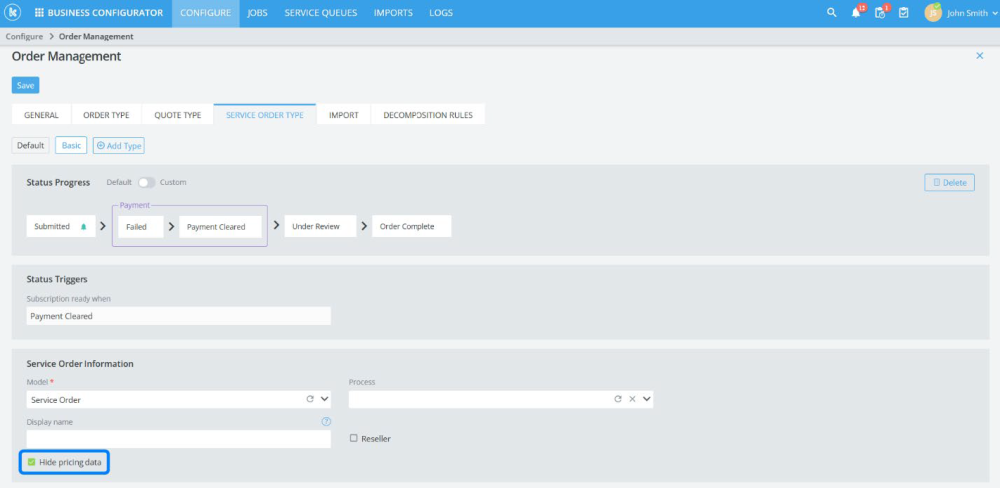Open the Business Configurator grid menu icon
The image size is (1000, 488).
coord(40,13)
